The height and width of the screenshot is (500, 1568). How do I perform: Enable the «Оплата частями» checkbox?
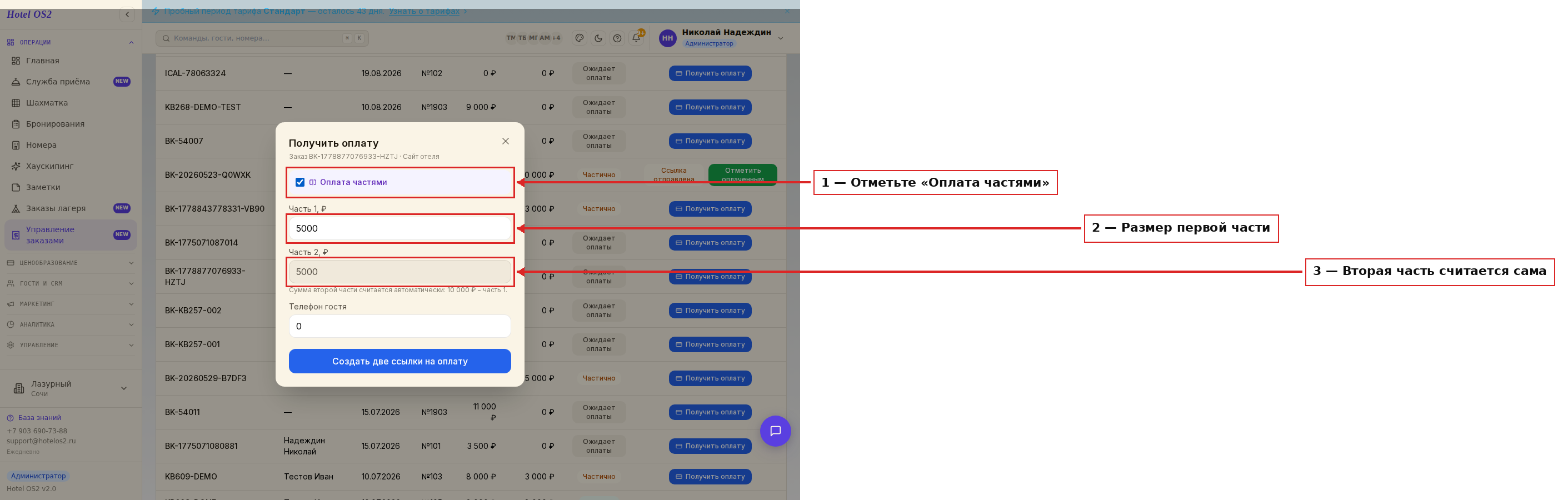point(299,182)
